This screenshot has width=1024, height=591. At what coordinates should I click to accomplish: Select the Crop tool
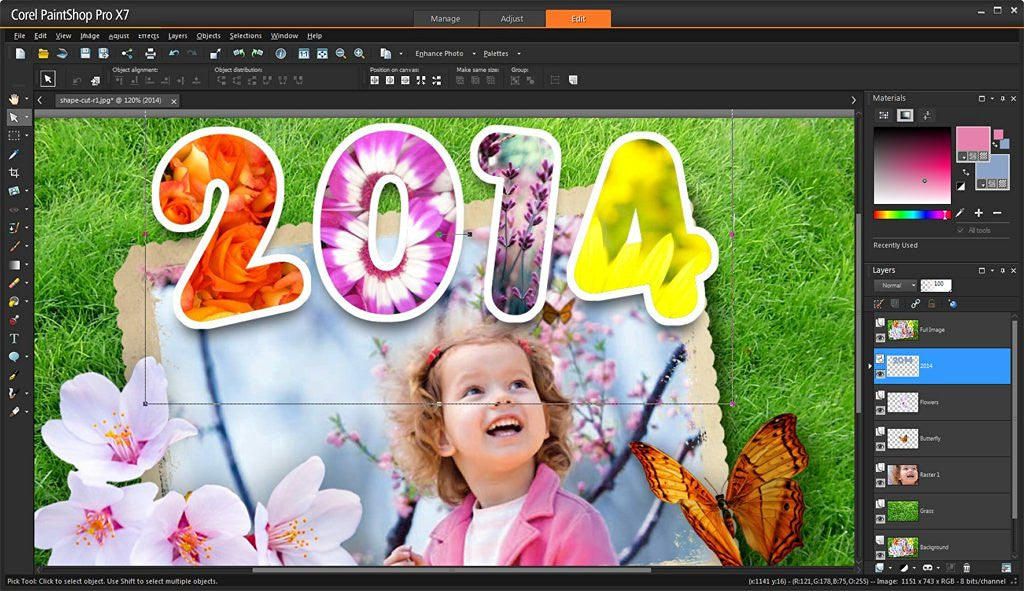pyautogui.click(x=14, y=172)
